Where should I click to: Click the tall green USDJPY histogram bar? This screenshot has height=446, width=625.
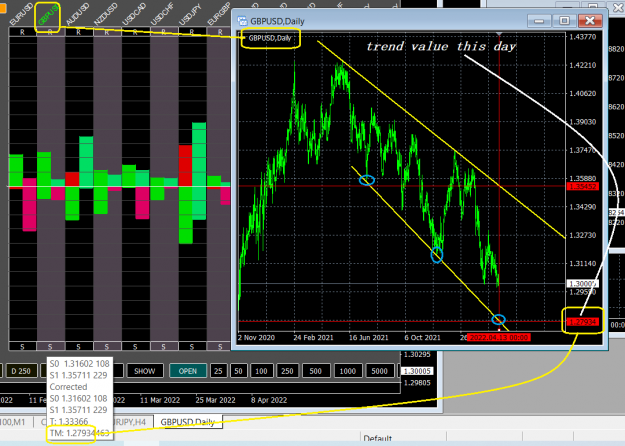(199, 171)
